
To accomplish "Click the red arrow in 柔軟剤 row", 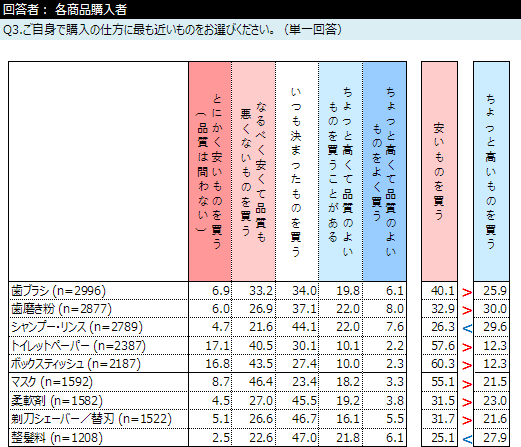I will click(467, 402).
